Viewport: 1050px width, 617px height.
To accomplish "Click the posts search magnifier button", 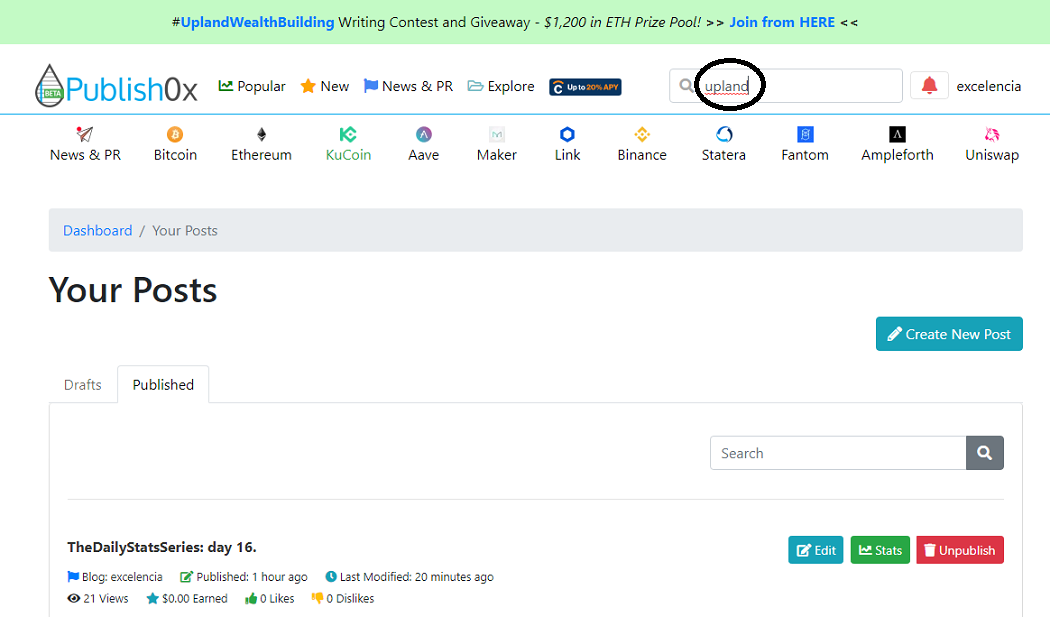I will (x=984, y=453).
